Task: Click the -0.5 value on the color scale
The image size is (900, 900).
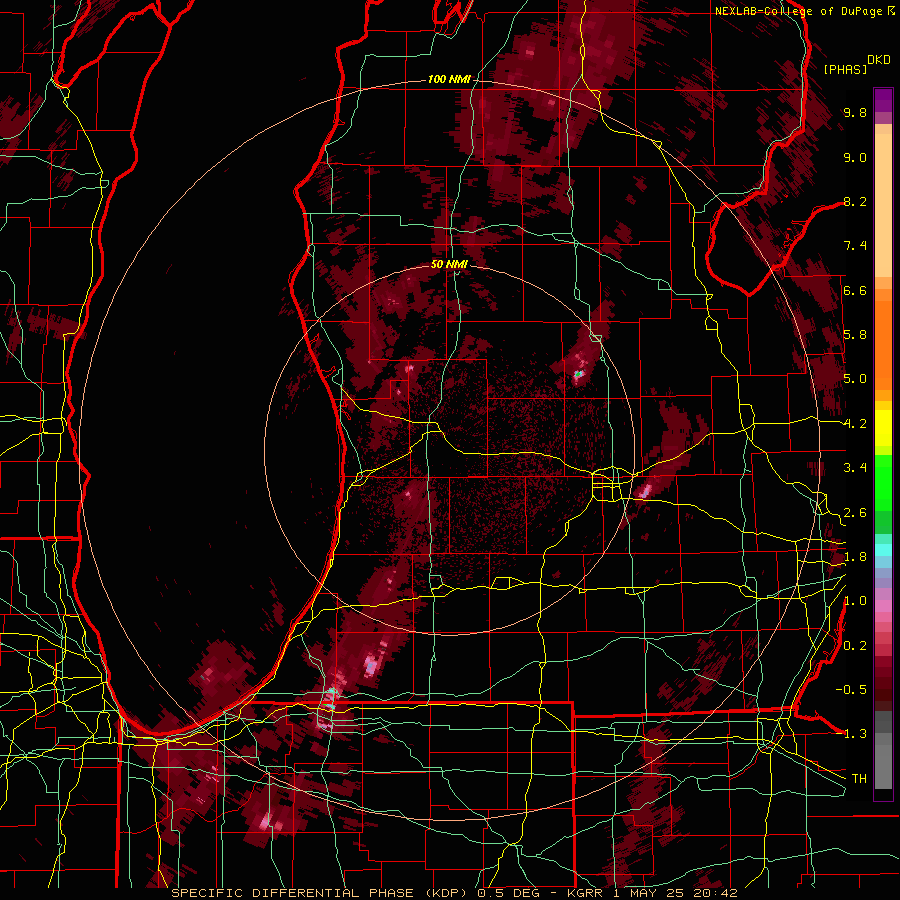Action: pos(851,689)
